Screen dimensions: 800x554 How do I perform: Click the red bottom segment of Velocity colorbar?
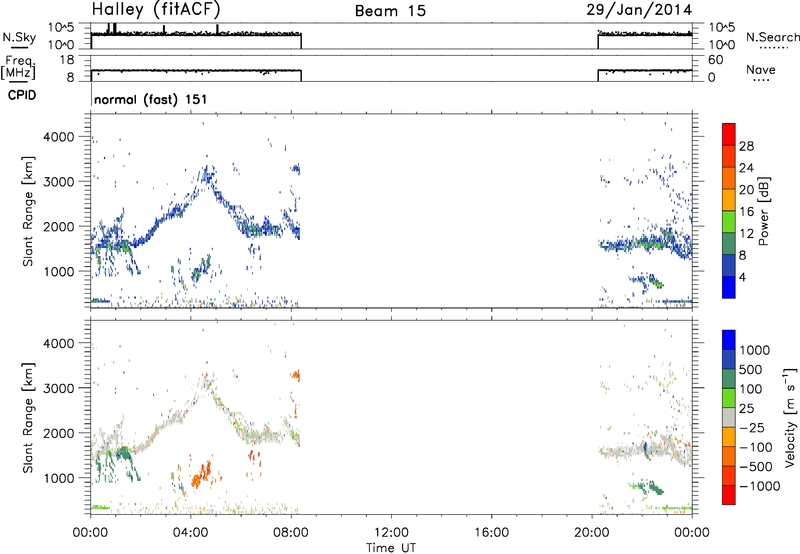point(729,495)
